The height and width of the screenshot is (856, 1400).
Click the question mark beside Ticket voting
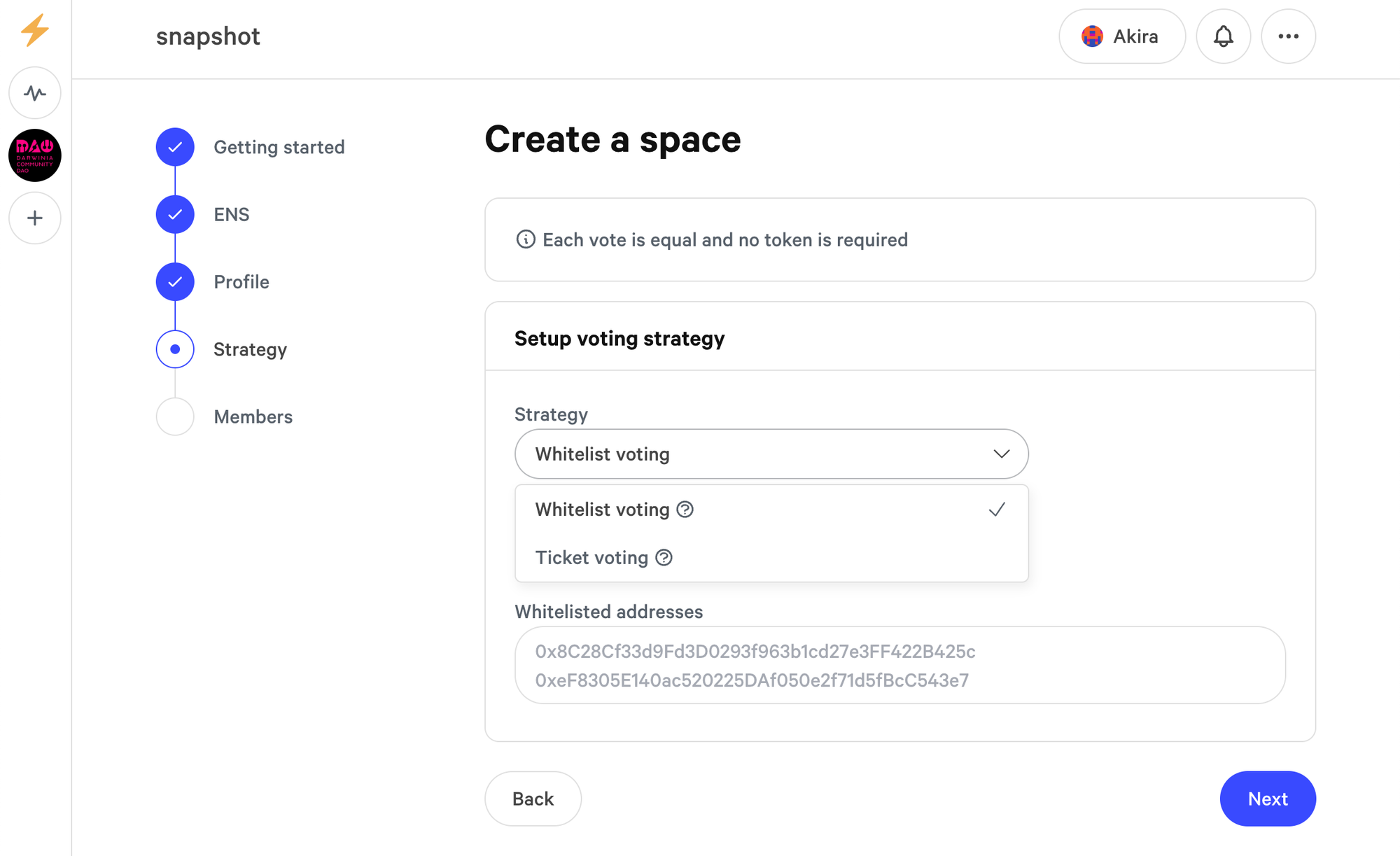[664, 558]
